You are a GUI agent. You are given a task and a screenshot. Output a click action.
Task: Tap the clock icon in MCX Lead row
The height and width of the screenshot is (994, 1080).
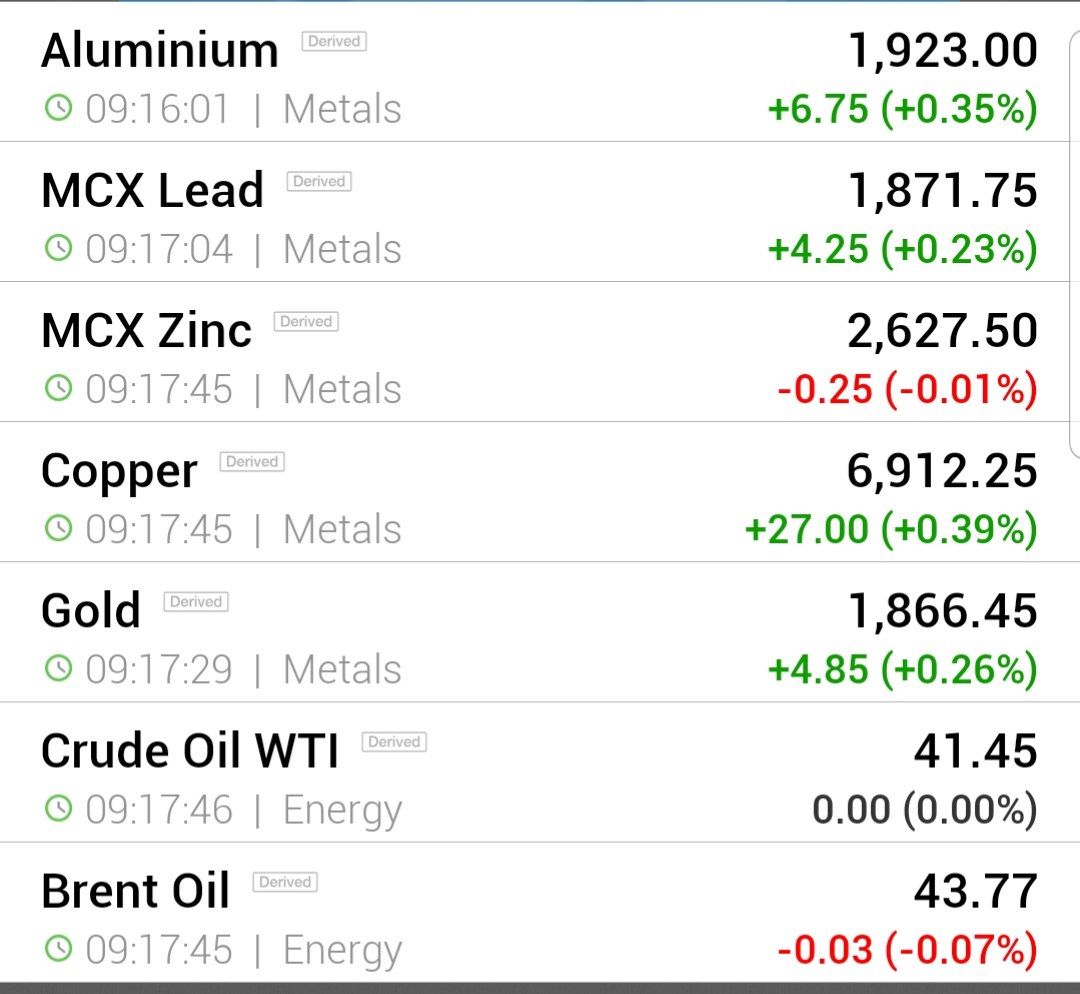59,248
